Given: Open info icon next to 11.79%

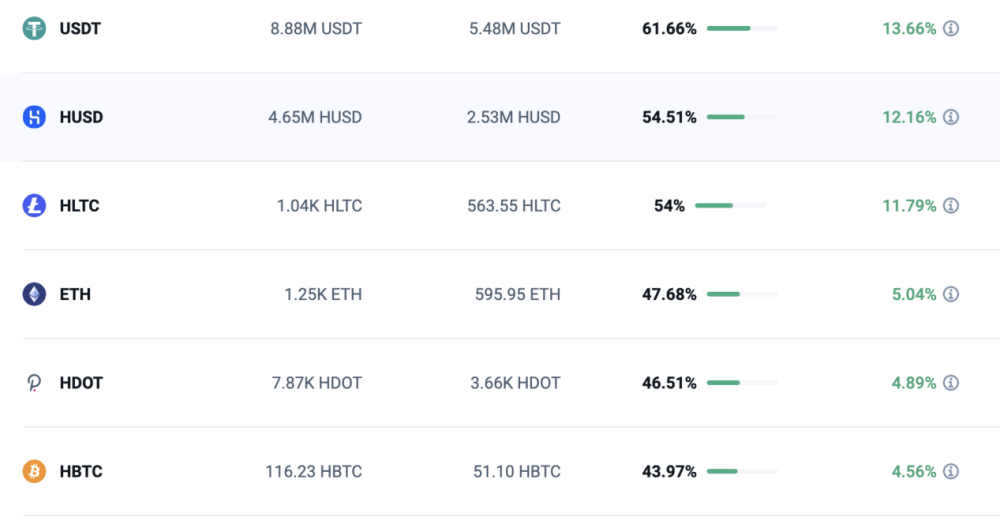Looking at the screenshot, I should click(x=951, y=206).
